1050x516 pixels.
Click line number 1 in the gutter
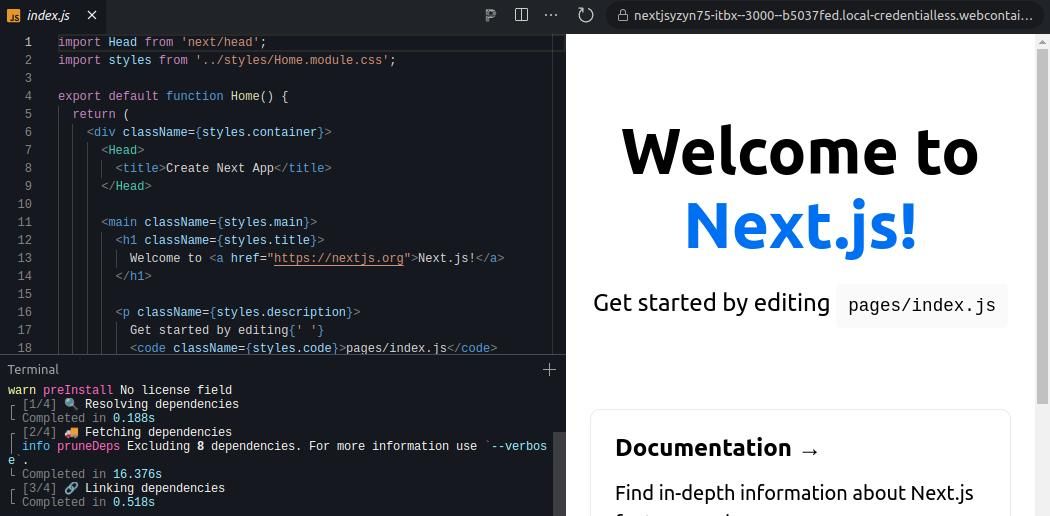[28, 42]
